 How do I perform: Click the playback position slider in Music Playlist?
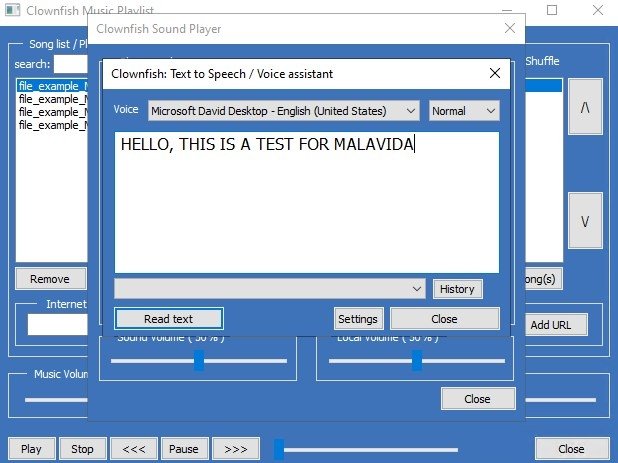(x=367, y=449)
